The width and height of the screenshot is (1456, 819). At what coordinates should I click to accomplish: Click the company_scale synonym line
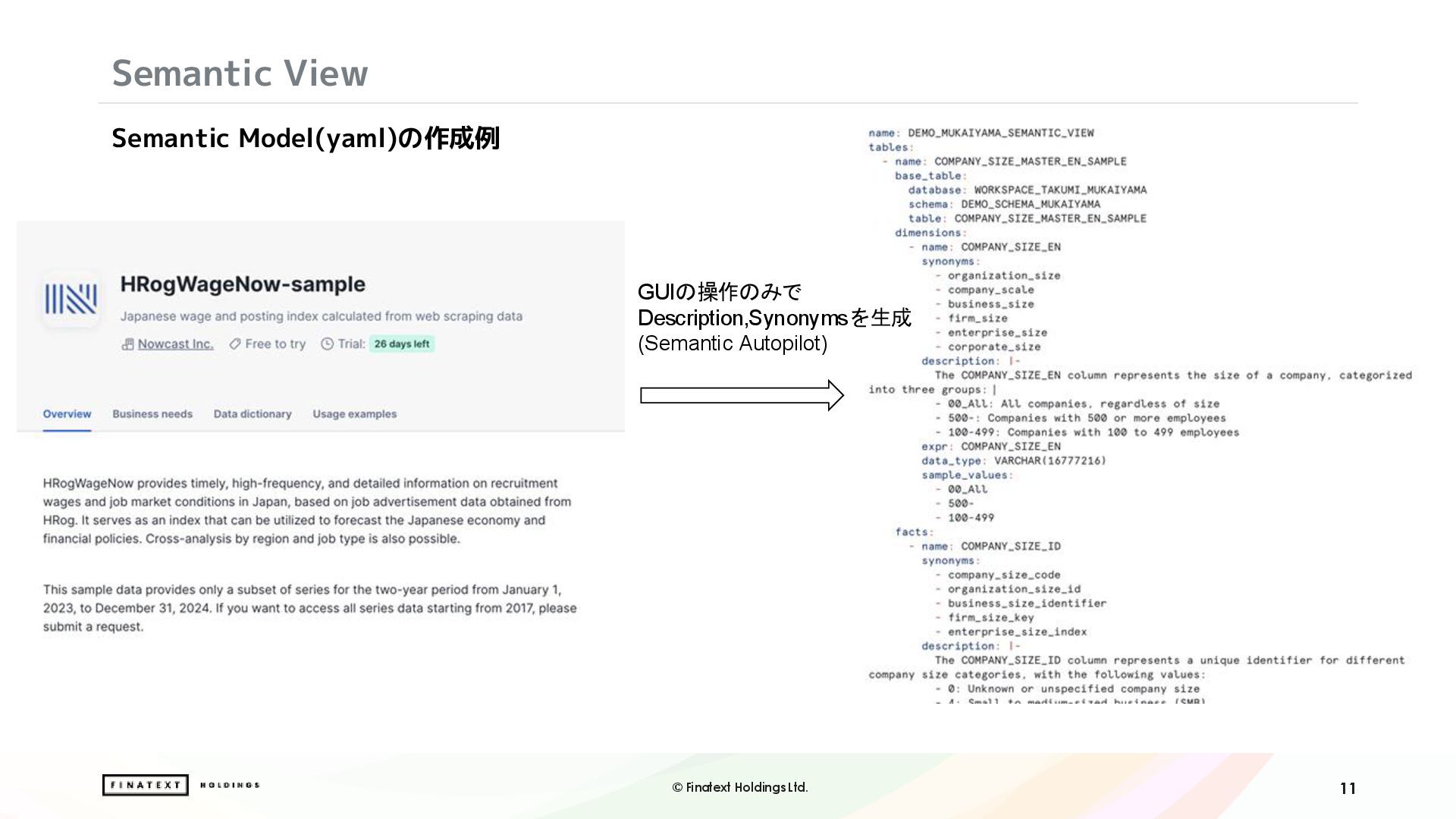coord(984,290)
